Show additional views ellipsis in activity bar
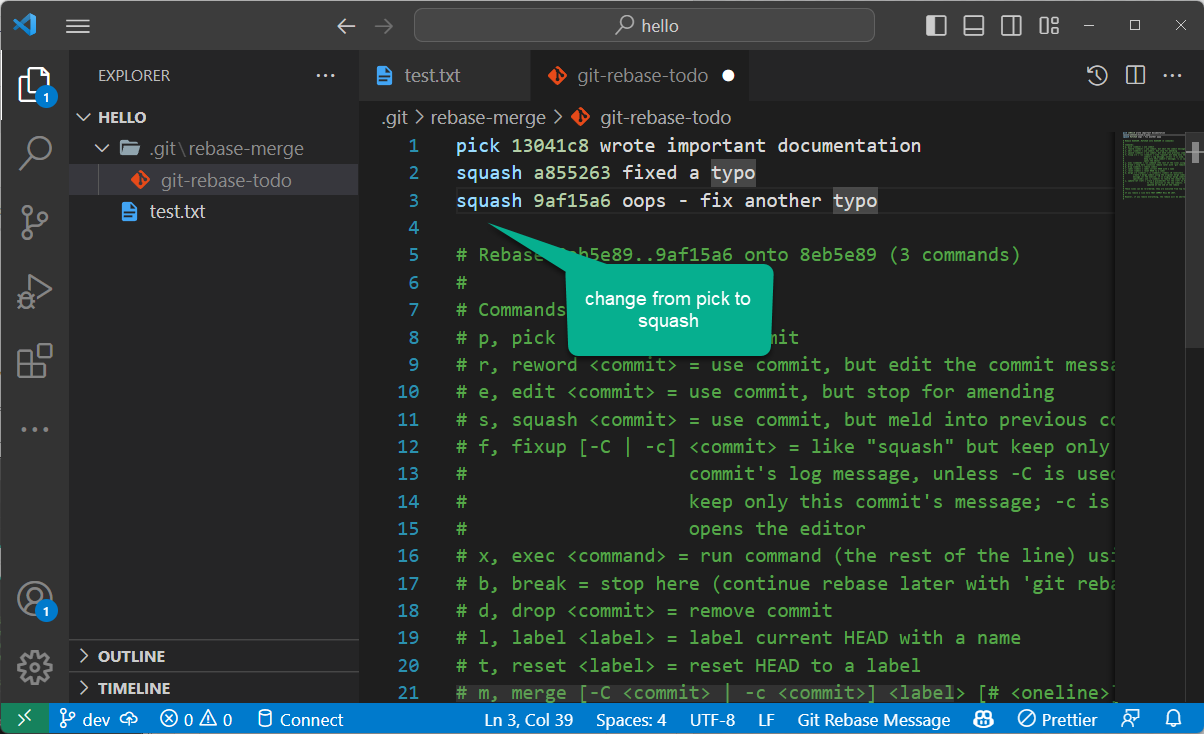Image resolution: width=1204 pixels, height=734 pixels. point(34,429)
